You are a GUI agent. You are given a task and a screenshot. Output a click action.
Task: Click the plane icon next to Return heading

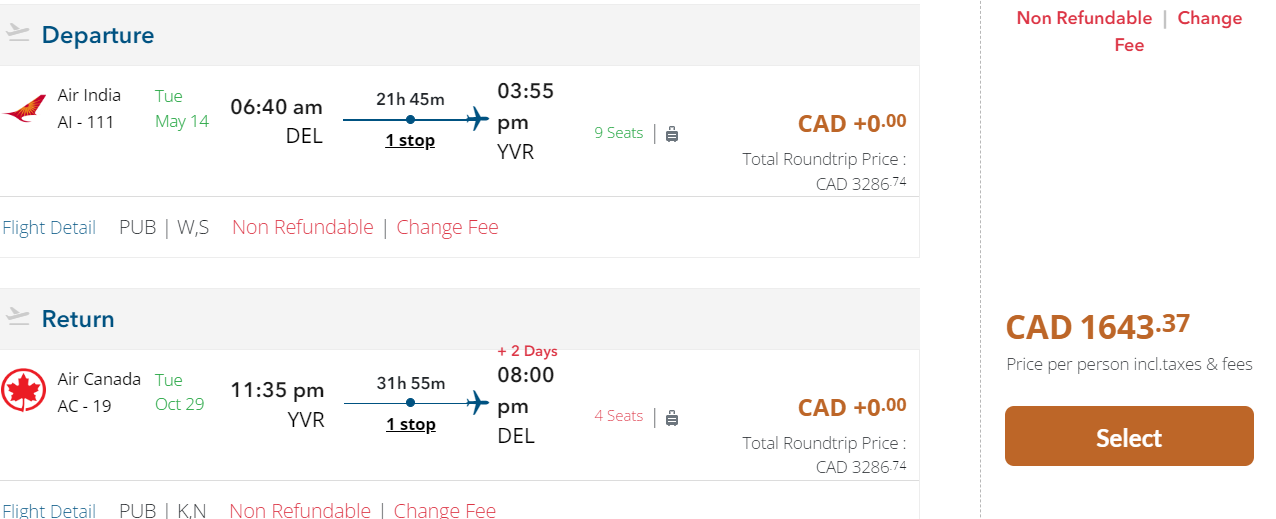pyautogui.click(x=18, y=318)
